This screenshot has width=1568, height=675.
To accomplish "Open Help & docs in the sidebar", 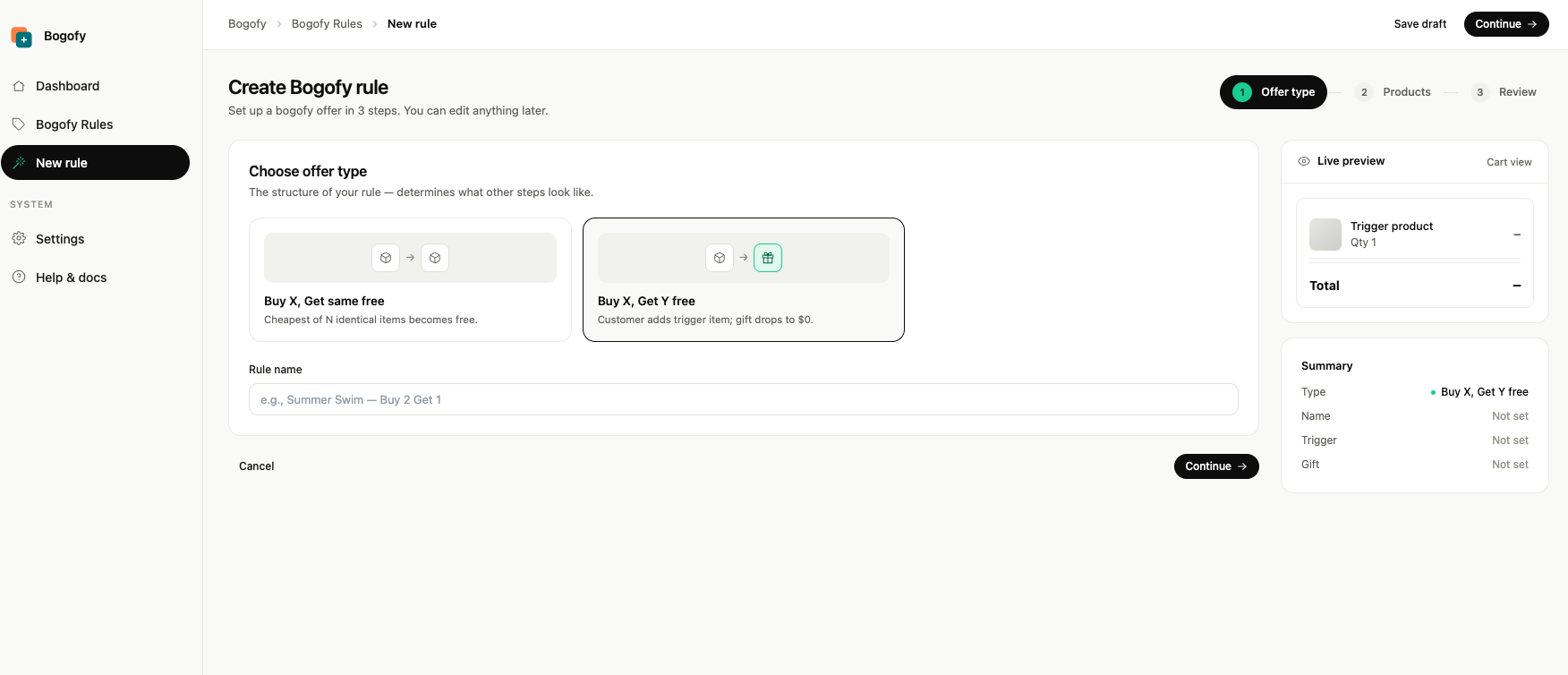I will 95,278.
